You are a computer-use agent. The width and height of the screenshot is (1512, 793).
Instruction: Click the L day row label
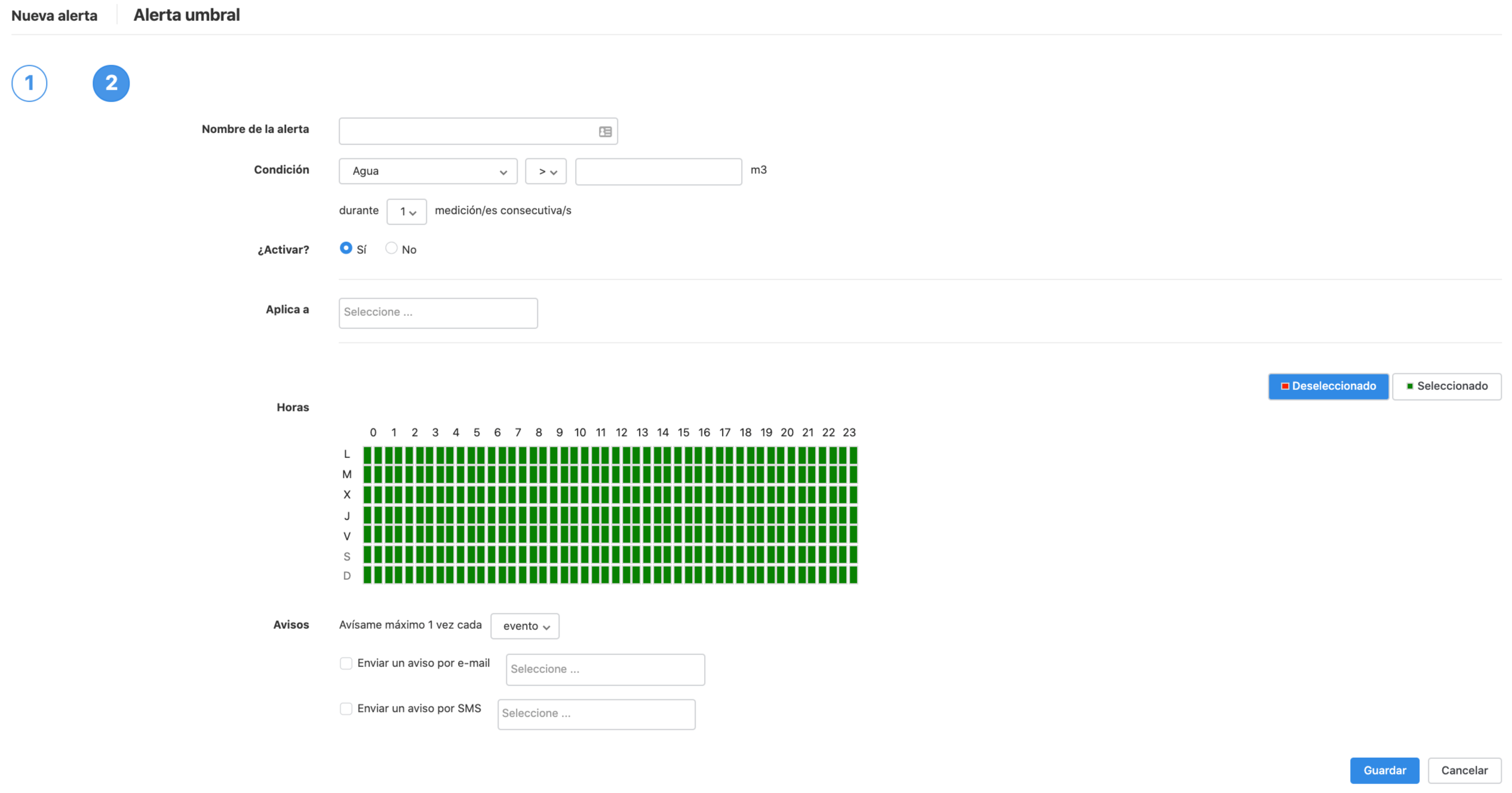click(347, 454)
